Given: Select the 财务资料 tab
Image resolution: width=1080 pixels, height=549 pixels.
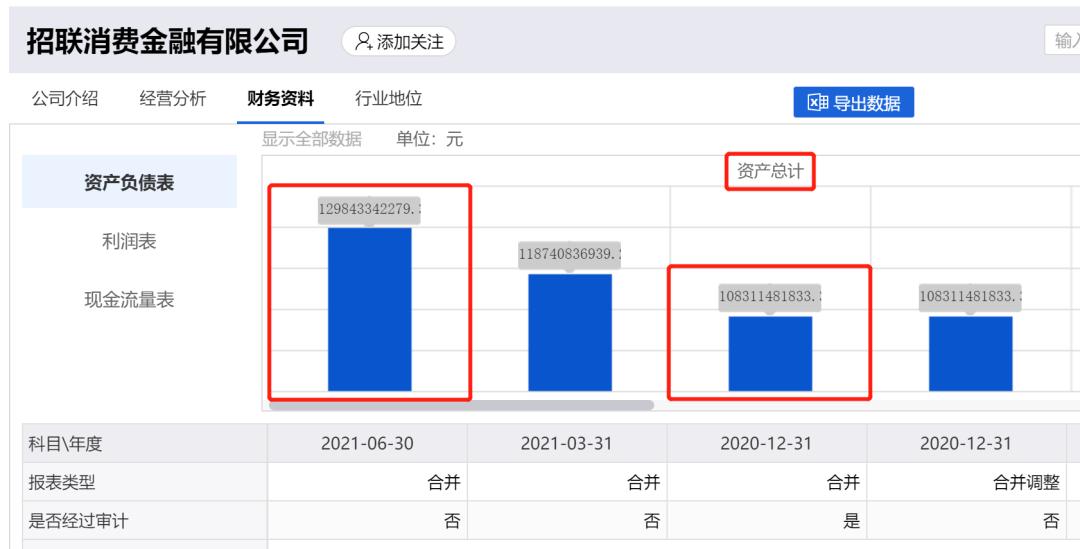Looking at the screenshot, I should pos(280,99).
